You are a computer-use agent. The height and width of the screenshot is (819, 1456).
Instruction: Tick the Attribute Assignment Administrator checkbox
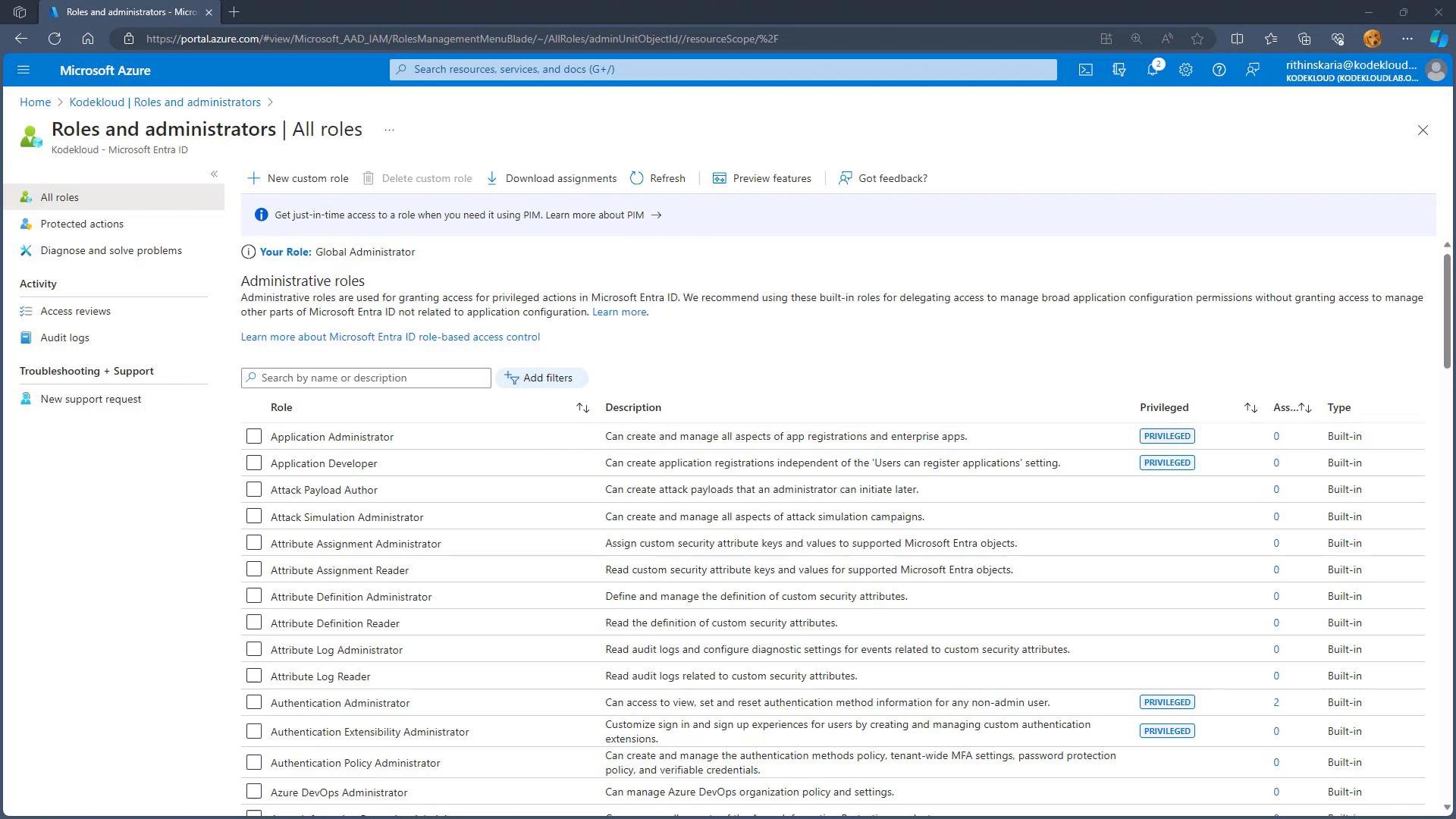[254, 543]
